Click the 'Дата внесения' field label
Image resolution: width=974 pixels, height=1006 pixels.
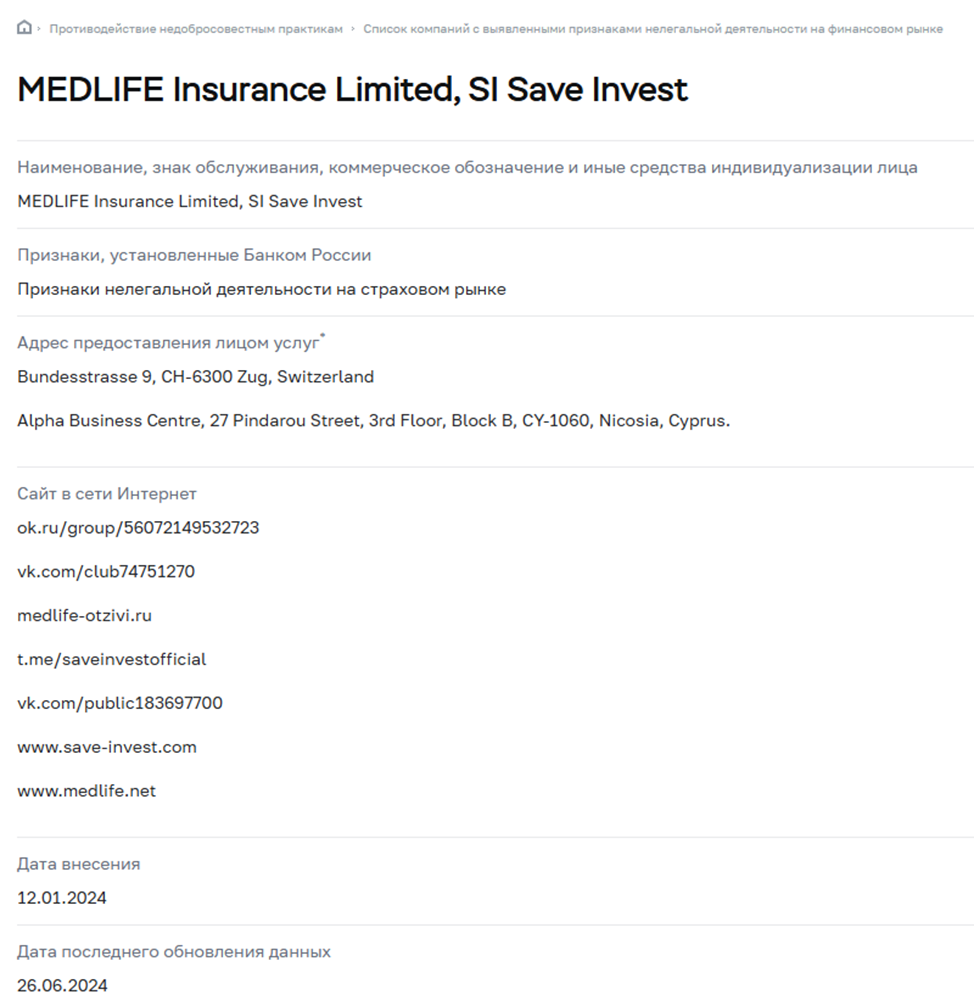79,864
